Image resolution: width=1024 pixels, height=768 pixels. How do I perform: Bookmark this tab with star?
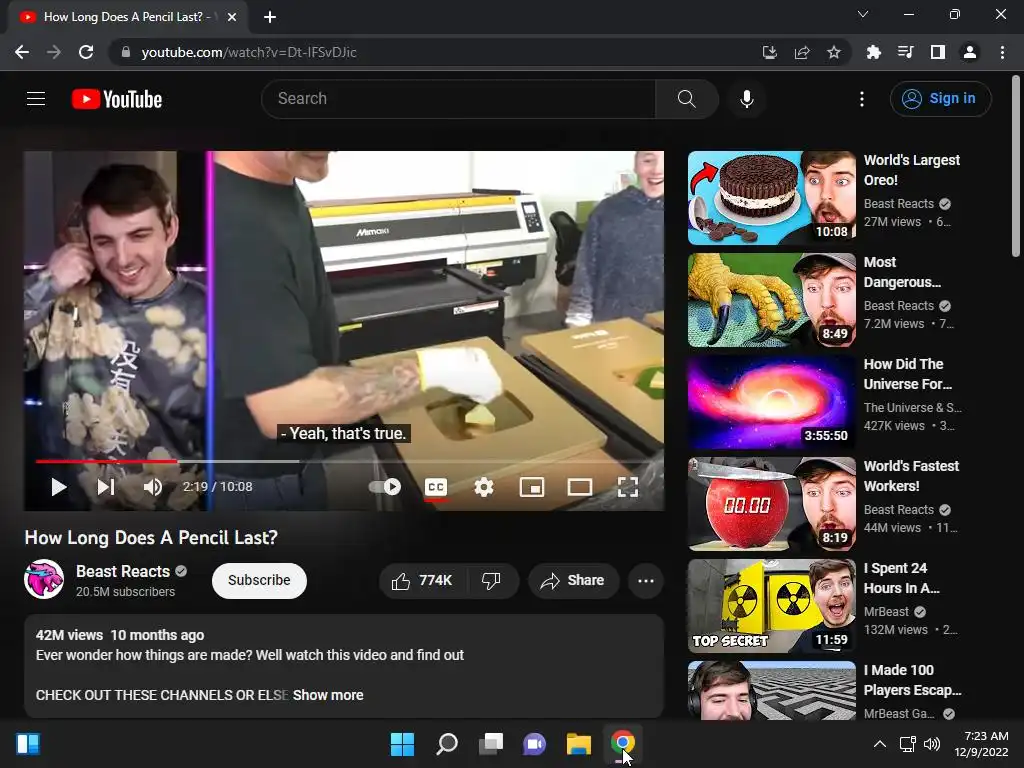coord(834,52)
